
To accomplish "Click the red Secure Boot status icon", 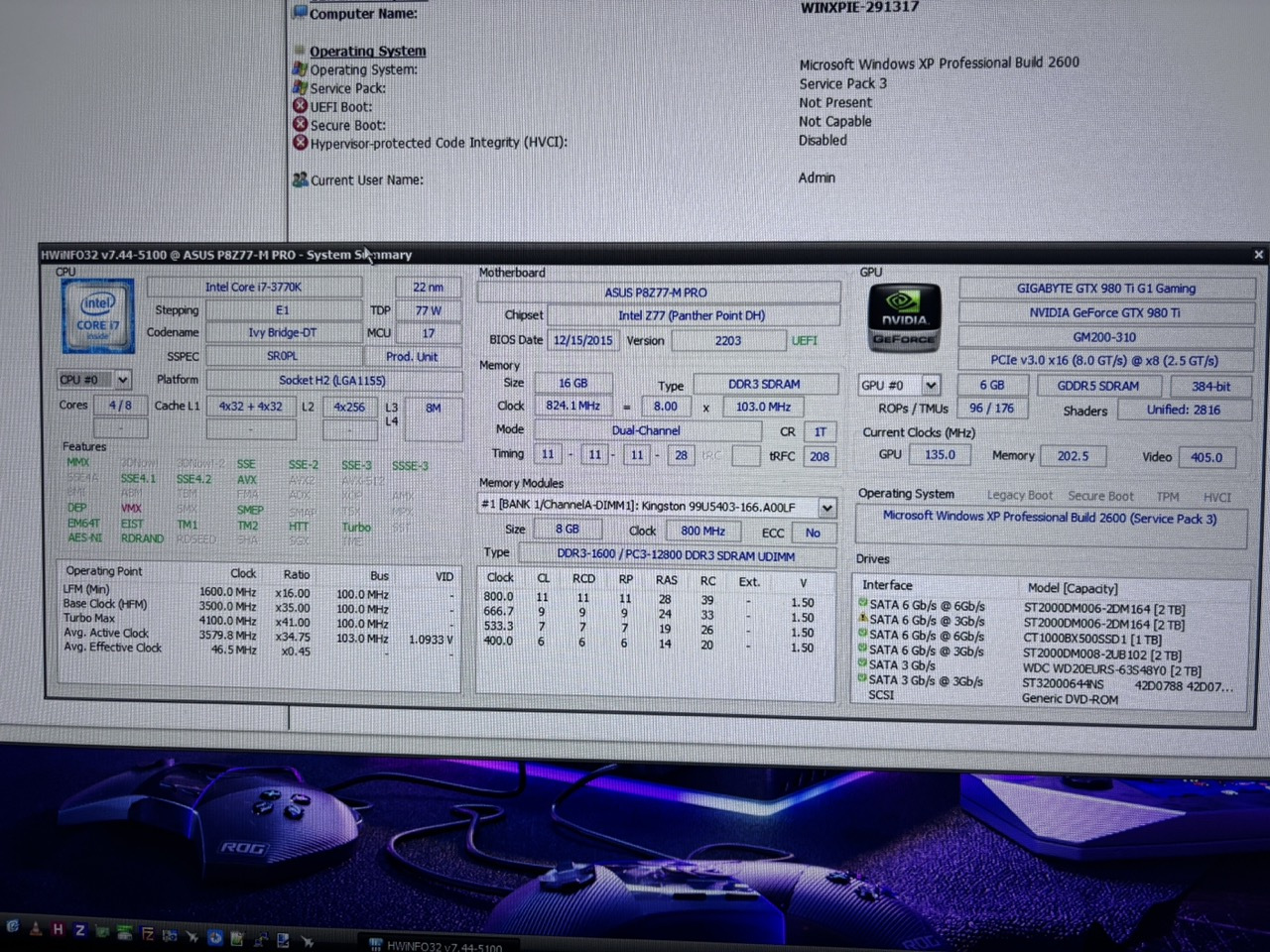I will pos(300,124).
